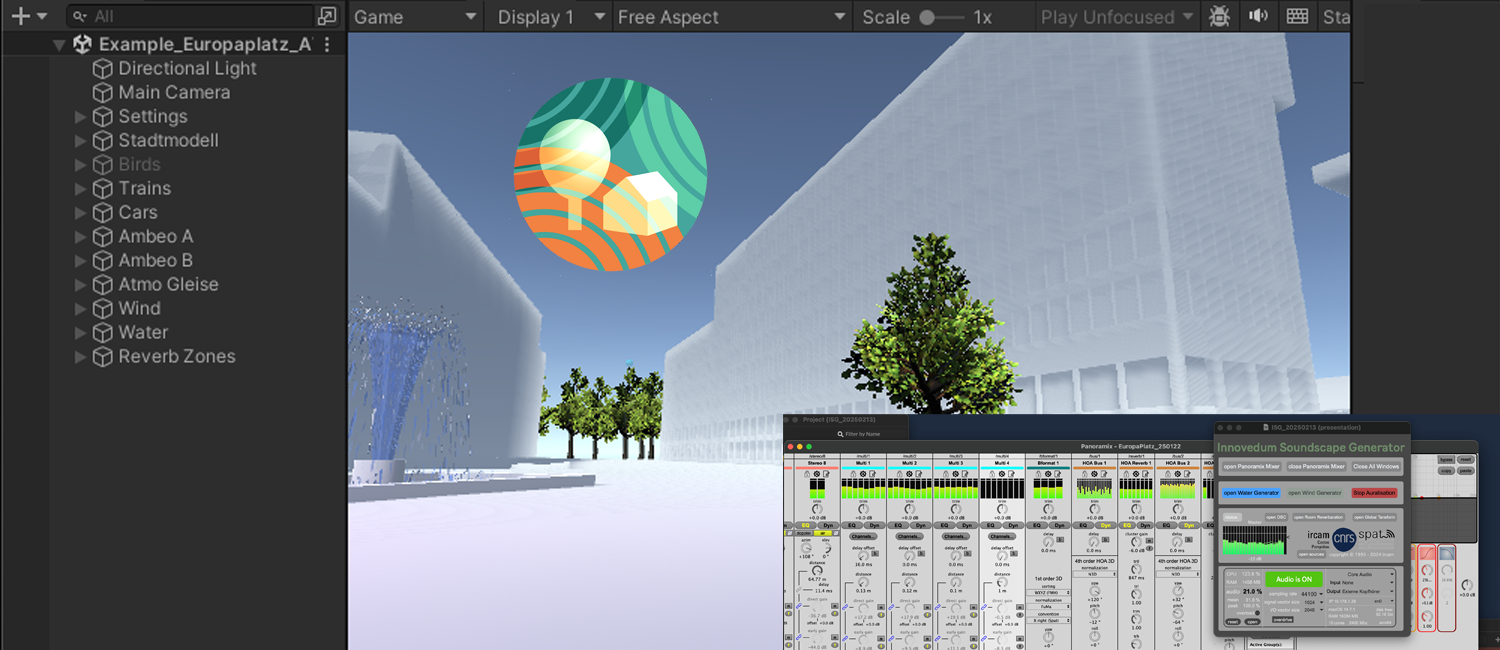
Task: Expand the Cars object in hierarchy
Action: tap(81, 213)
